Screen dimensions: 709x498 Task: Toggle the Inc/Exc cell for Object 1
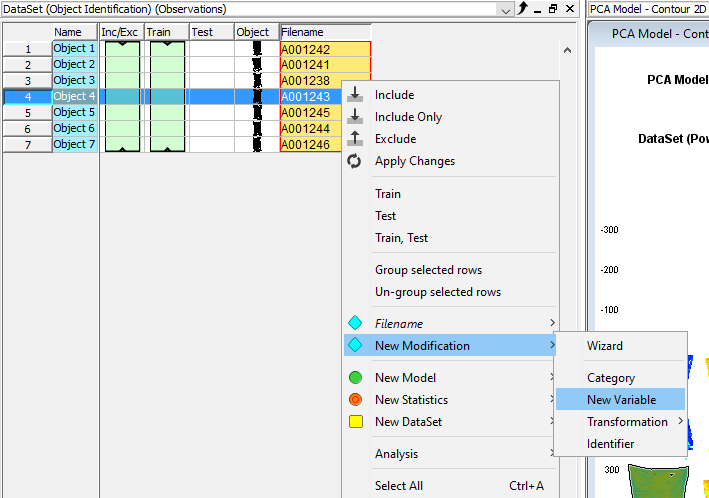pos(122,49)
